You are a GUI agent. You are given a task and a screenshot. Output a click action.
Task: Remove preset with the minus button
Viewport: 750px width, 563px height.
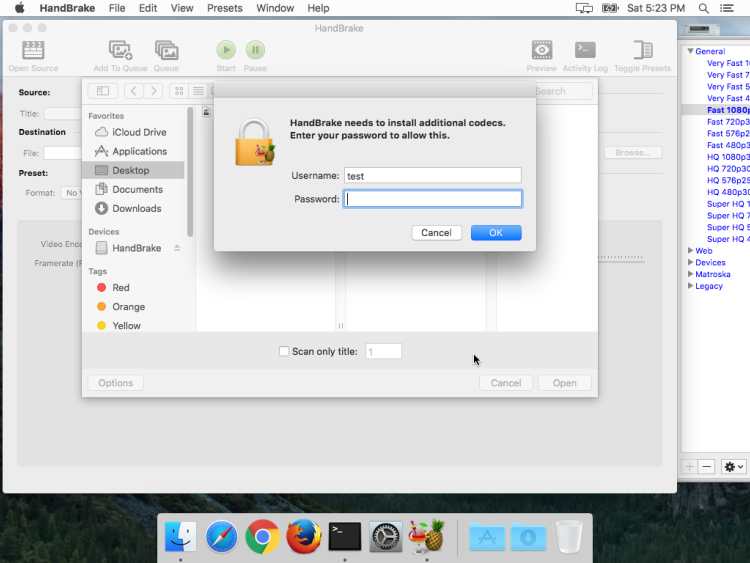coord(706,466)
